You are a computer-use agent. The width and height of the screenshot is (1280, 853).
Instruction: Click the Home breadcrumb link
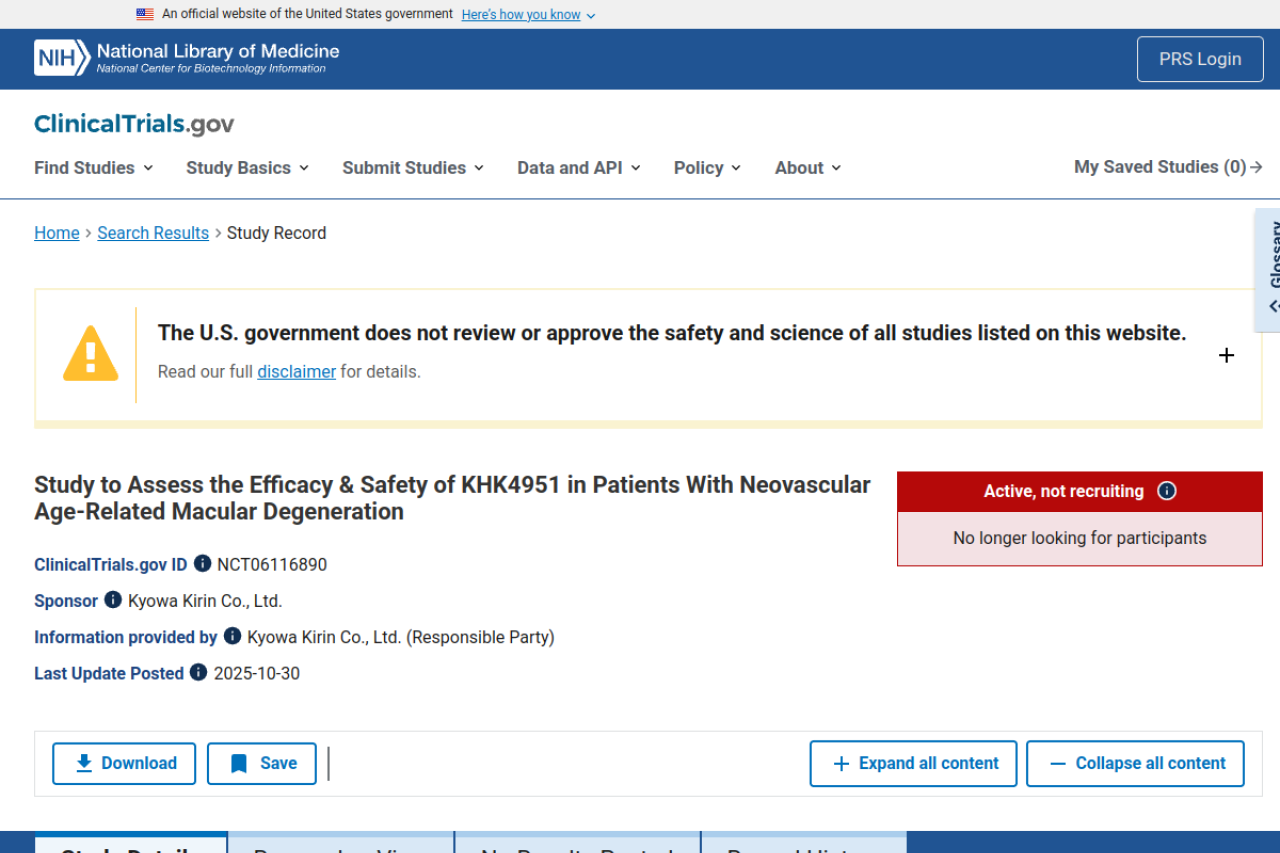tap(57, 233)
